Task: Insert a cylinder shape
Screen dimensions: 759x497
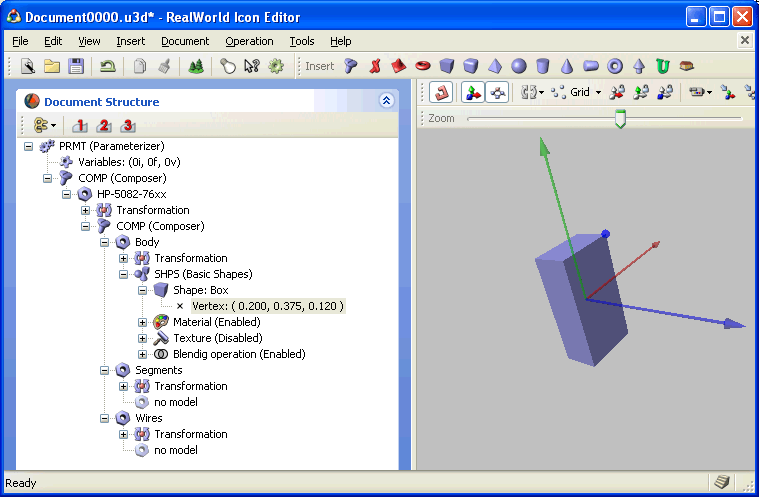Action: 543,66
